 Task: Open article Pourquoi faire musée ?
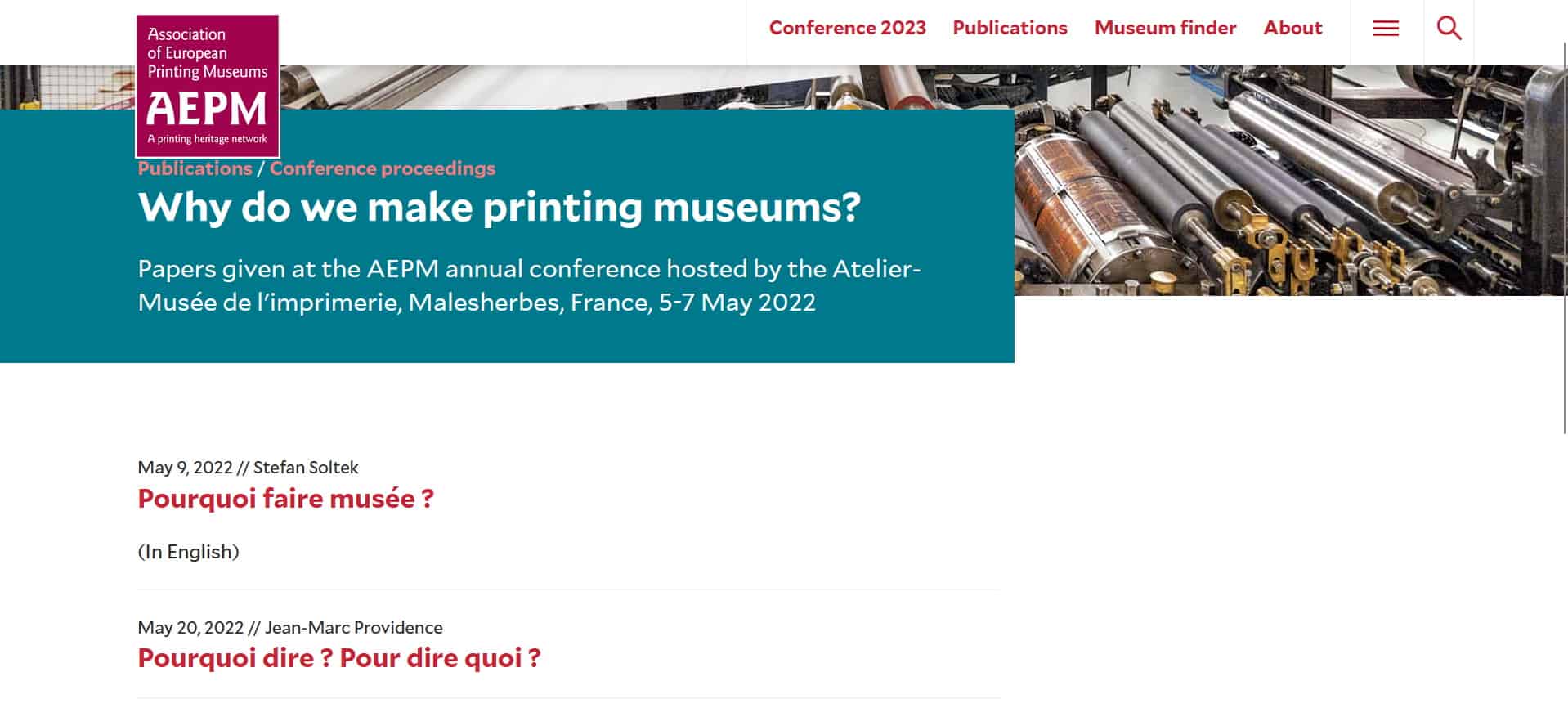point(285,499)
